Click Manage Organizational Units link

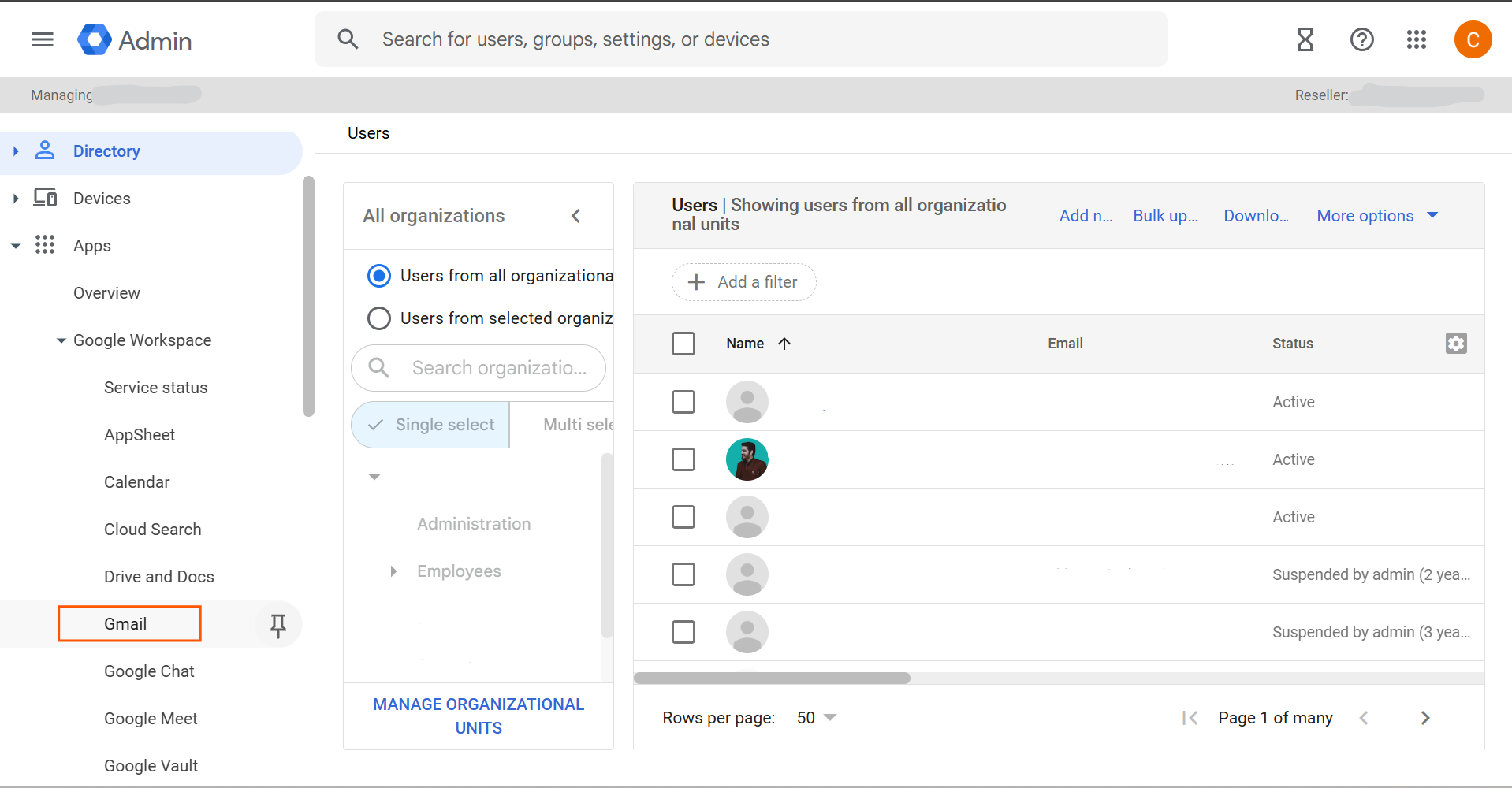click(479, 716)
